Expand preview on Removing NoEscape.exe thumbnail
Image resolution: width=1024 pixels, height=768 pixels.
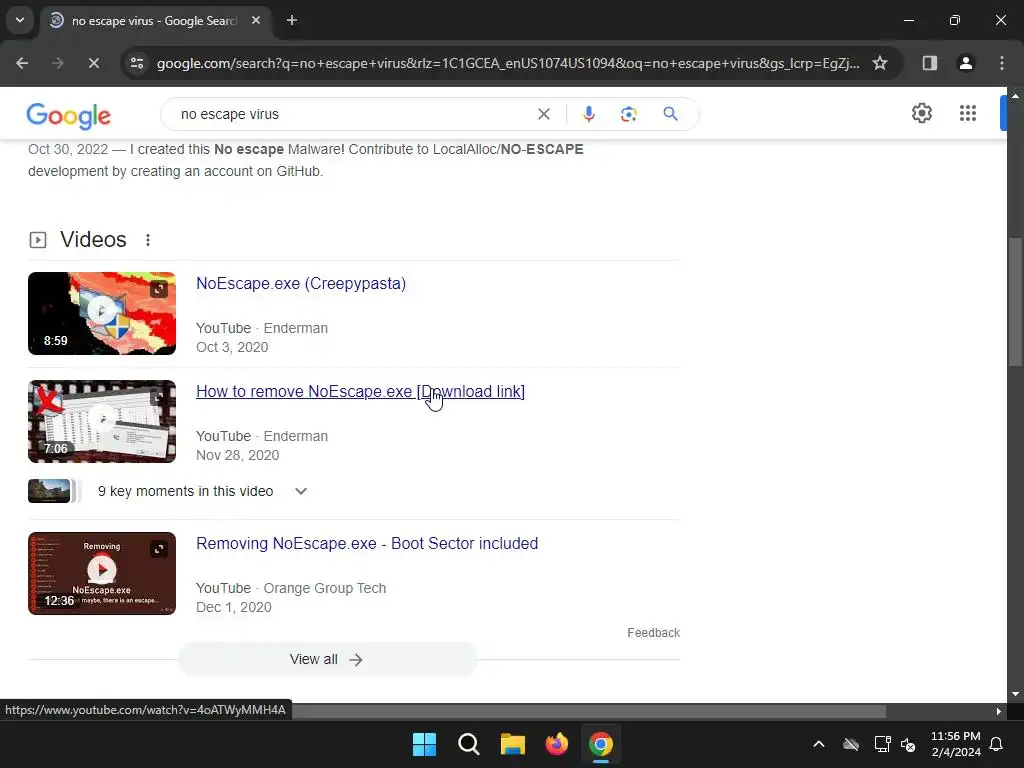[x=159, y=549]
